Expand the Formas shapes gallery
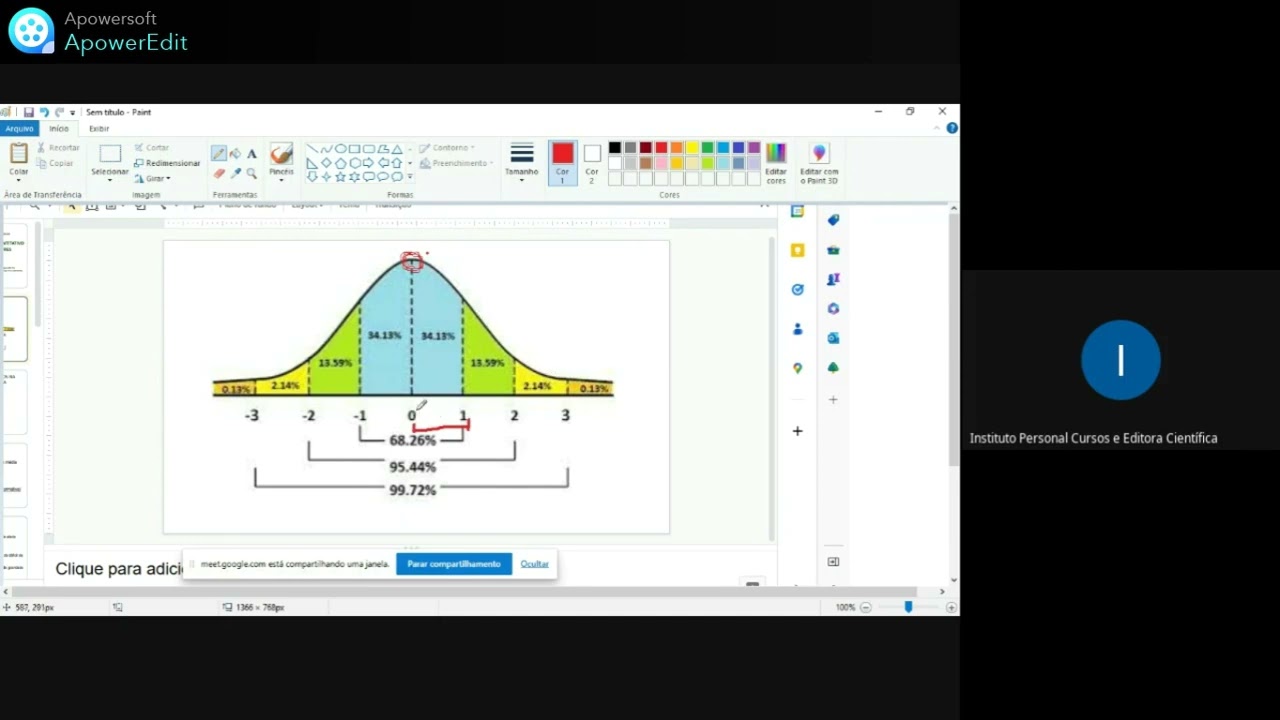The height and width of the screenshot is (720, 1280). tap(410, 177)
